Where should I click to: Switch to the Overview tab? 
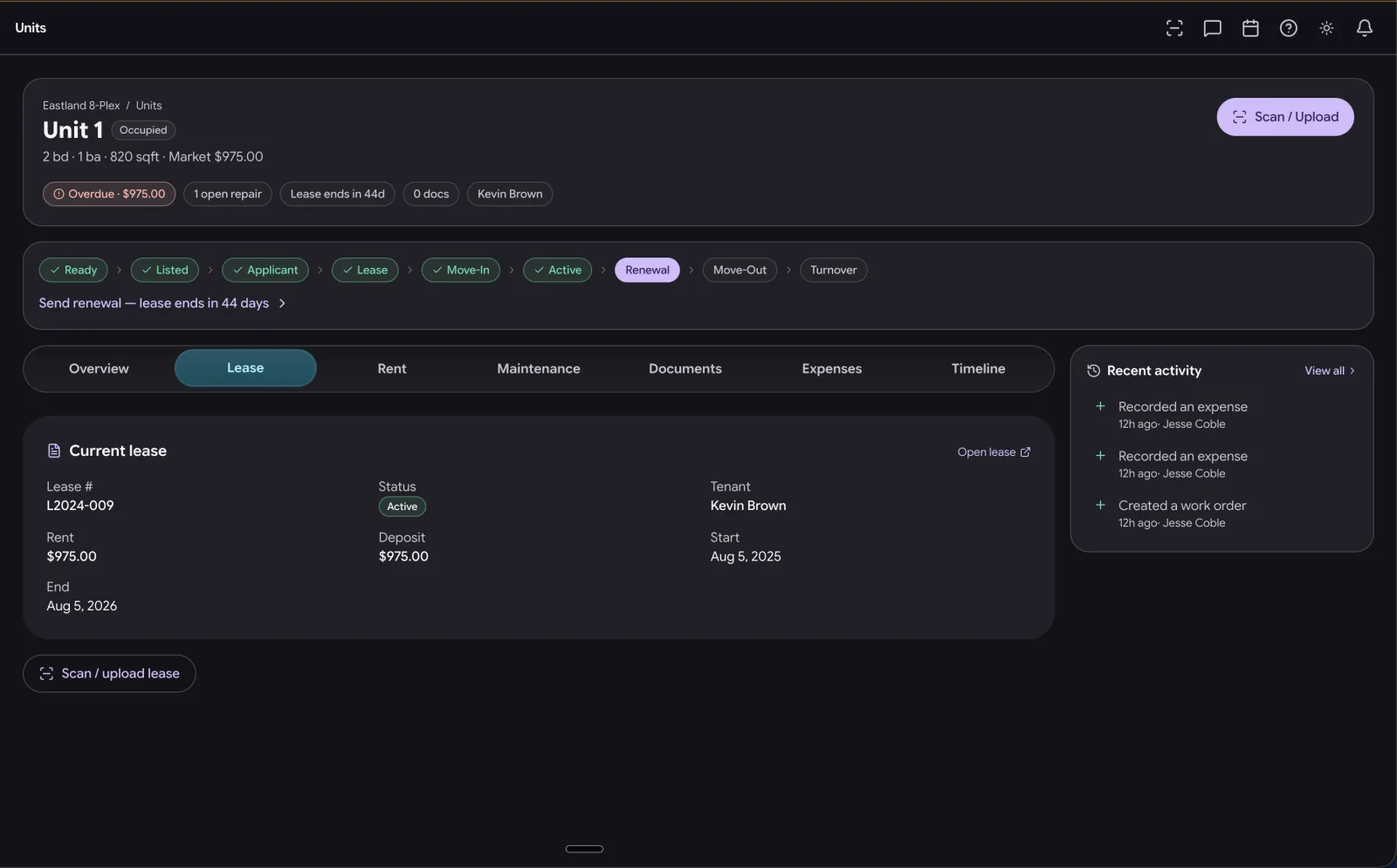(99, 369)
